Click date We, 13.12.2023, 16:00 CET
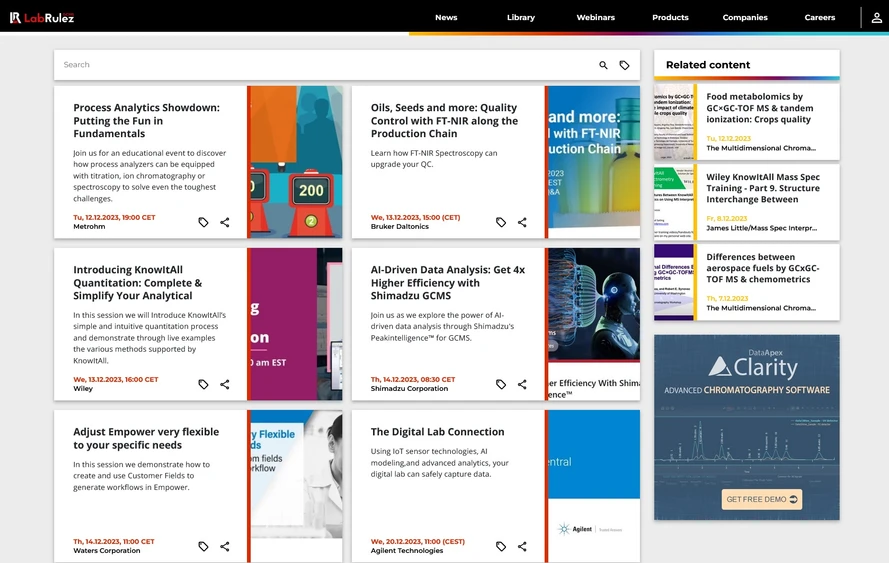 pos(116,379)
